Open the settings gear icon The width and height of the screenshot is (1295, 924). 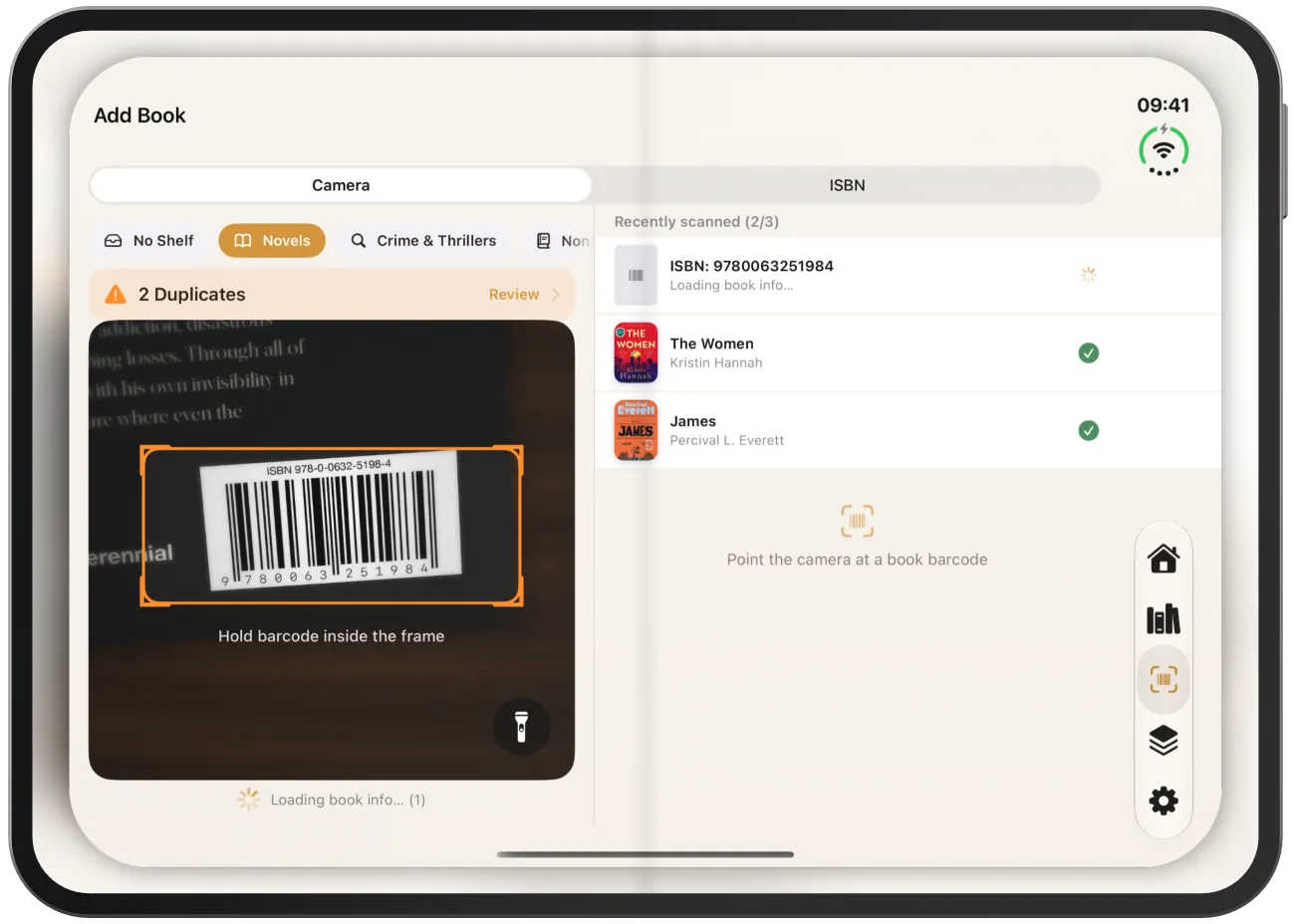click(1163, 801)
